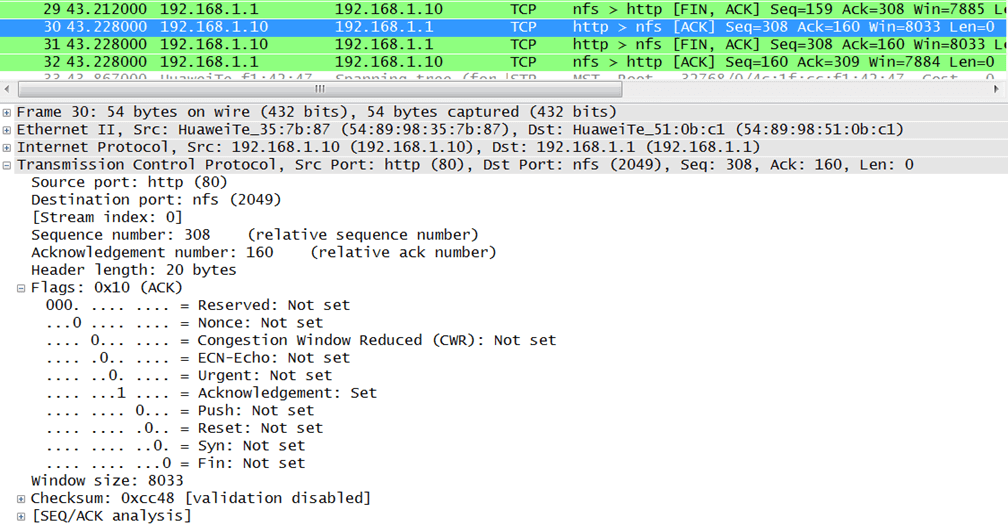Expand the Ethernet II tree node
Screen dimensions: 1008x525
[x=8, y=130]
